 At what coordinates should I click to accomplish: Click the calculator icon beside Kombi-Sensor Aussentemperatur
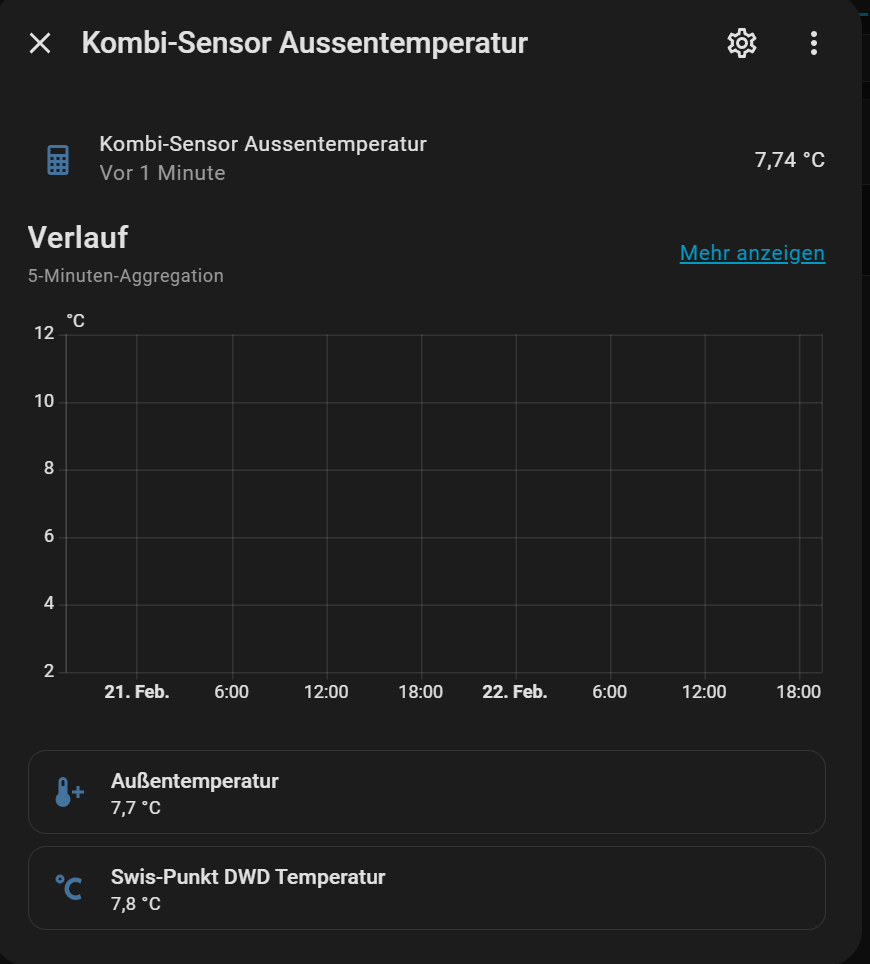point(58,159)
